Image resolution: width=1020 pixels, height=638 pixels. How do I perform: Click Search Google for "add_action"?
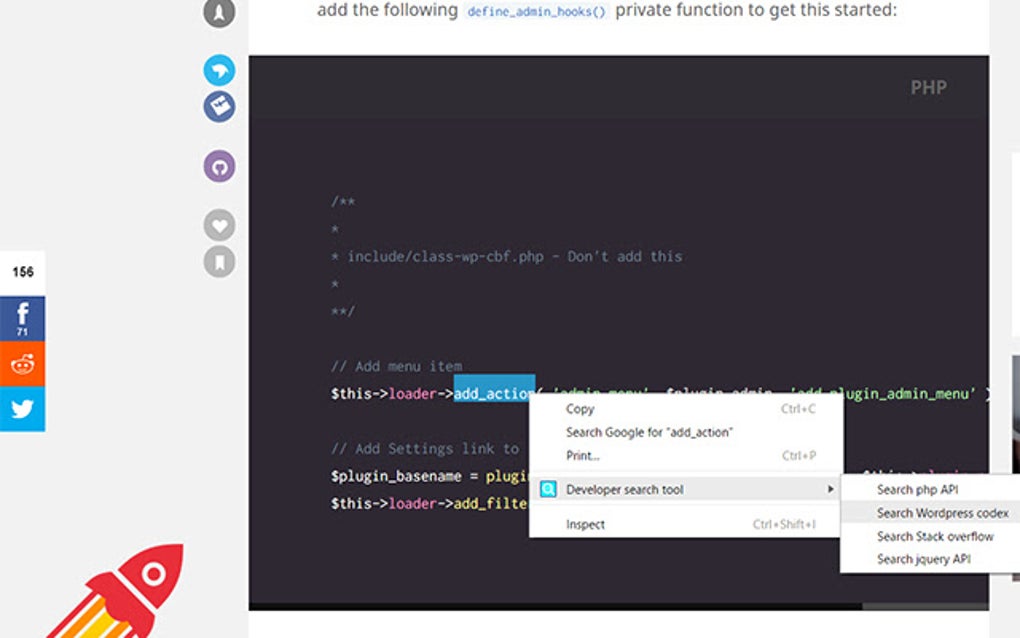650,434
